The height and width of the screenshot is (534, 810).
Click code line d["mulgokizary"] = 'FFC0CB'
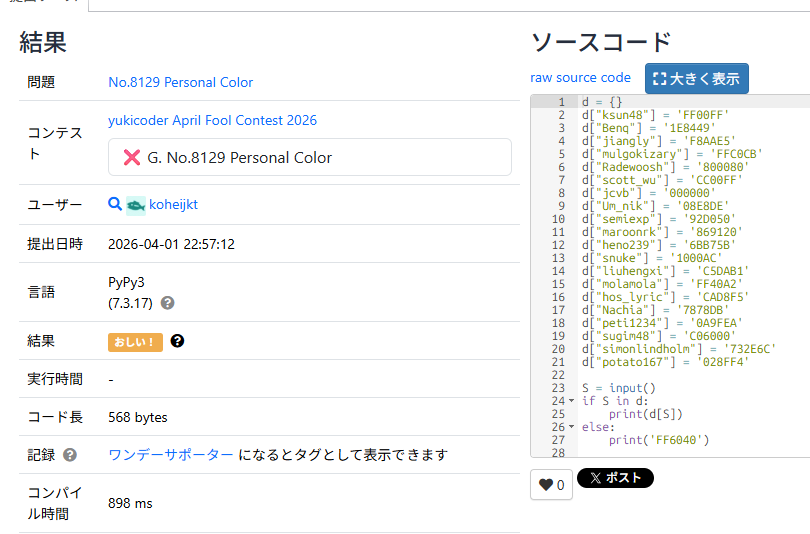(672, 154)
